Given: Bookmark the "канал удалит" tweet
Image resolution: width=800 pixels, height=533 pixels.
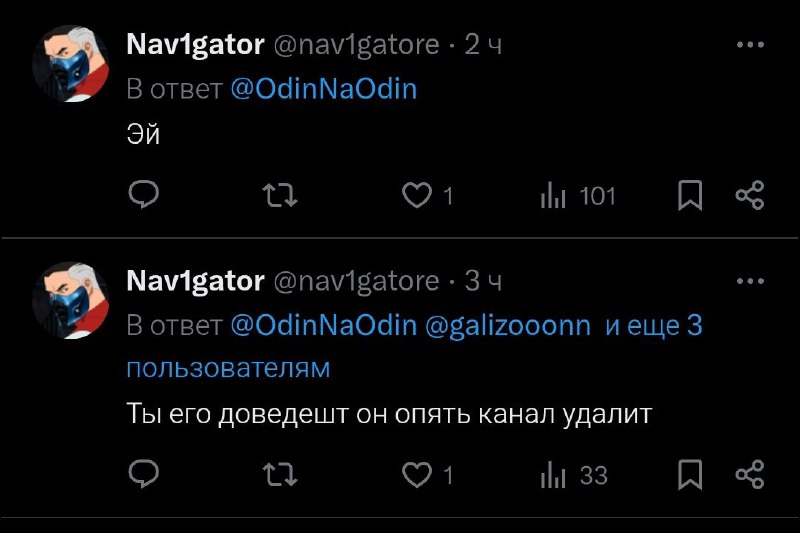Looking at the screenshot, I should (x=690, y=474).
